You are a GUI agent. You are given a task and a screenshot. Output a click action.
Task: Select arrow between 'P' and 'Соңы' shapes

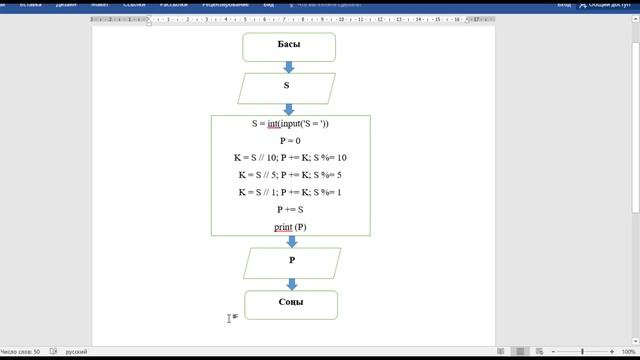click(x=292, y=284)
